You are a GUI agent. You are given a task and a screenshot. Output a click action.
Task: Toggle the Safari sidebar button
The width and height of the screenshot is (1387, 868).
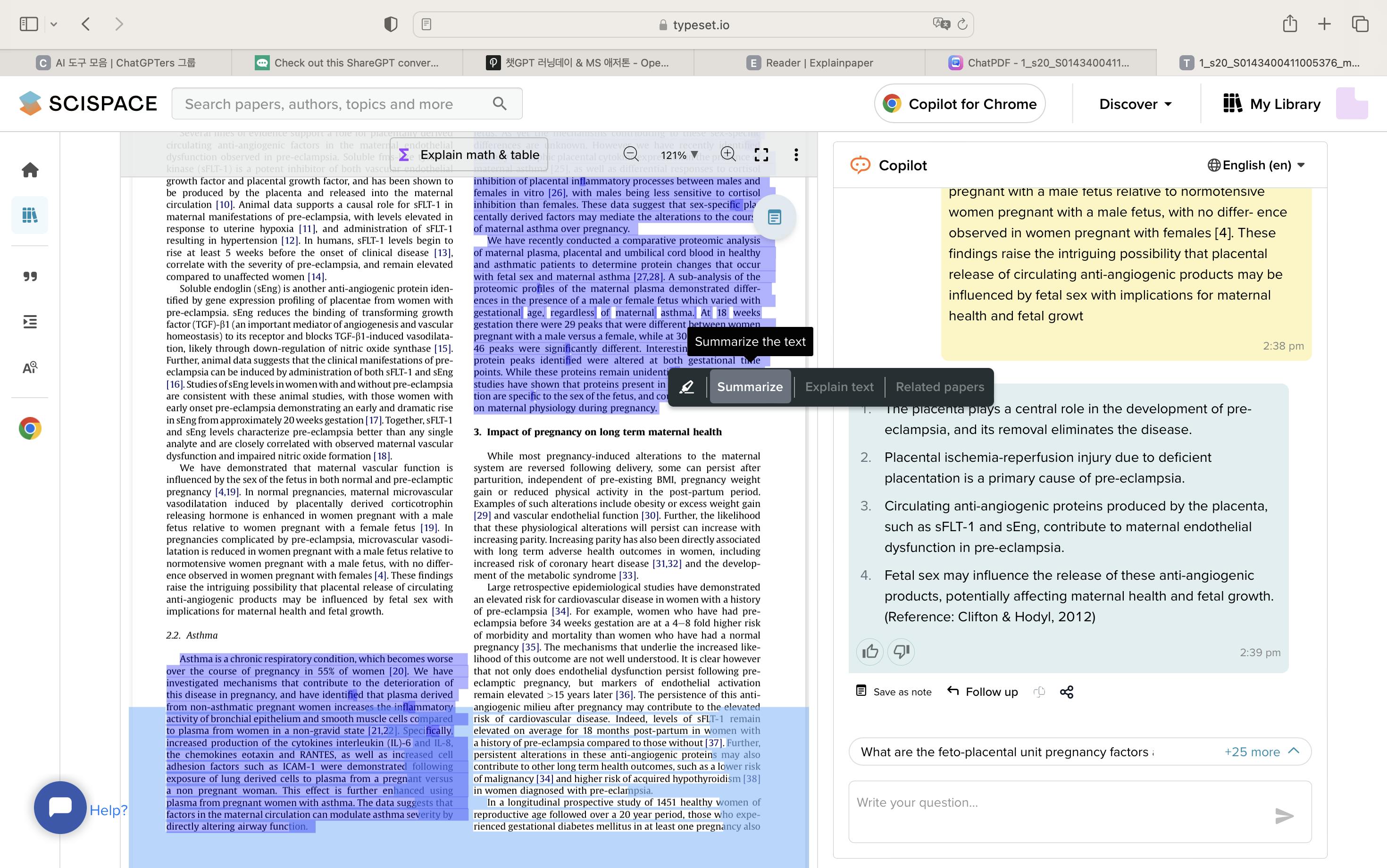click(x=29, y=24)
